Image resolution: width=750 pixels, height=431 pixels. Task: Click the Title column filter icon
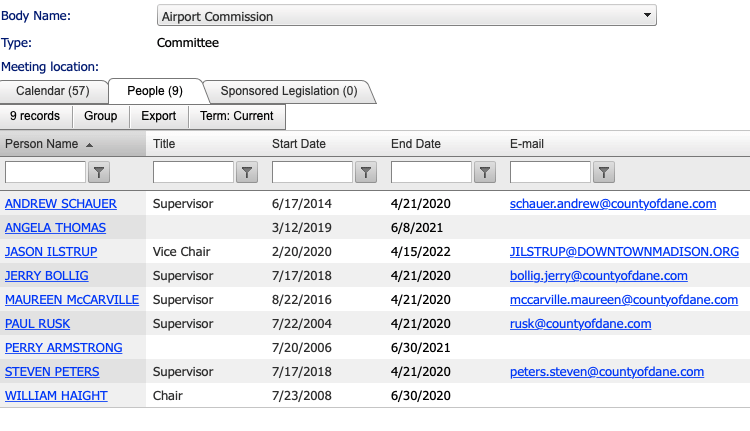click(x=247, y=172)
